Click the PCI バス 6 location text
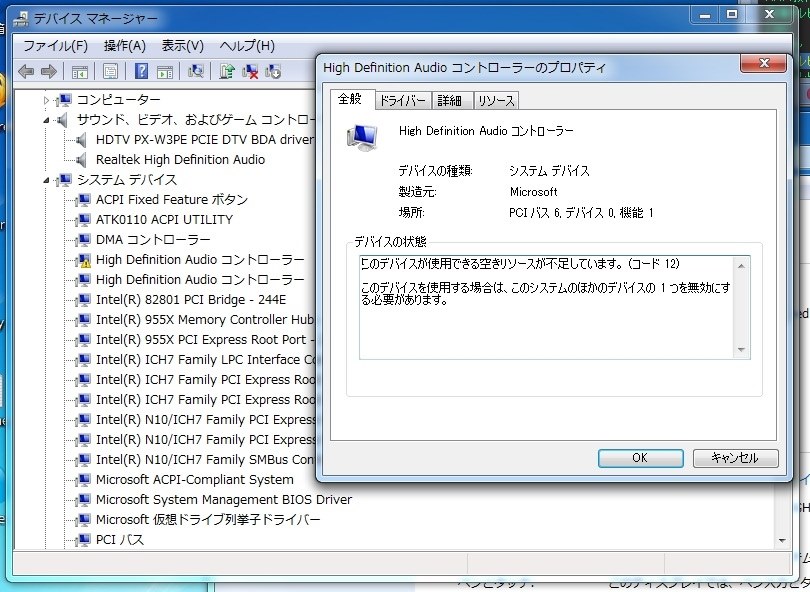Viewport: 810px width, 592px height. [581, 213]
